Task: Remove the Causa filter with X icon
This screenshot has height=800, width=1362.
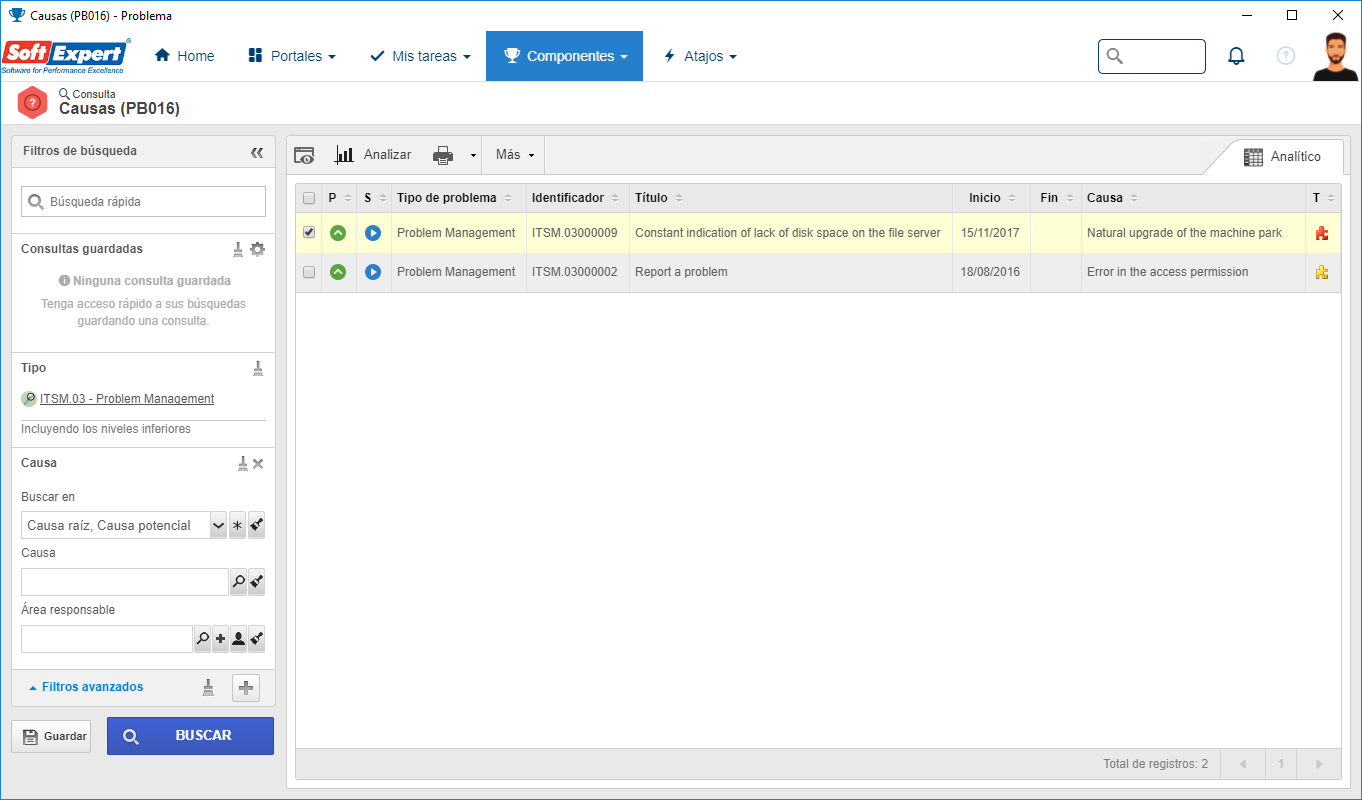Action: pyautogui.click(x=258, y=464)
